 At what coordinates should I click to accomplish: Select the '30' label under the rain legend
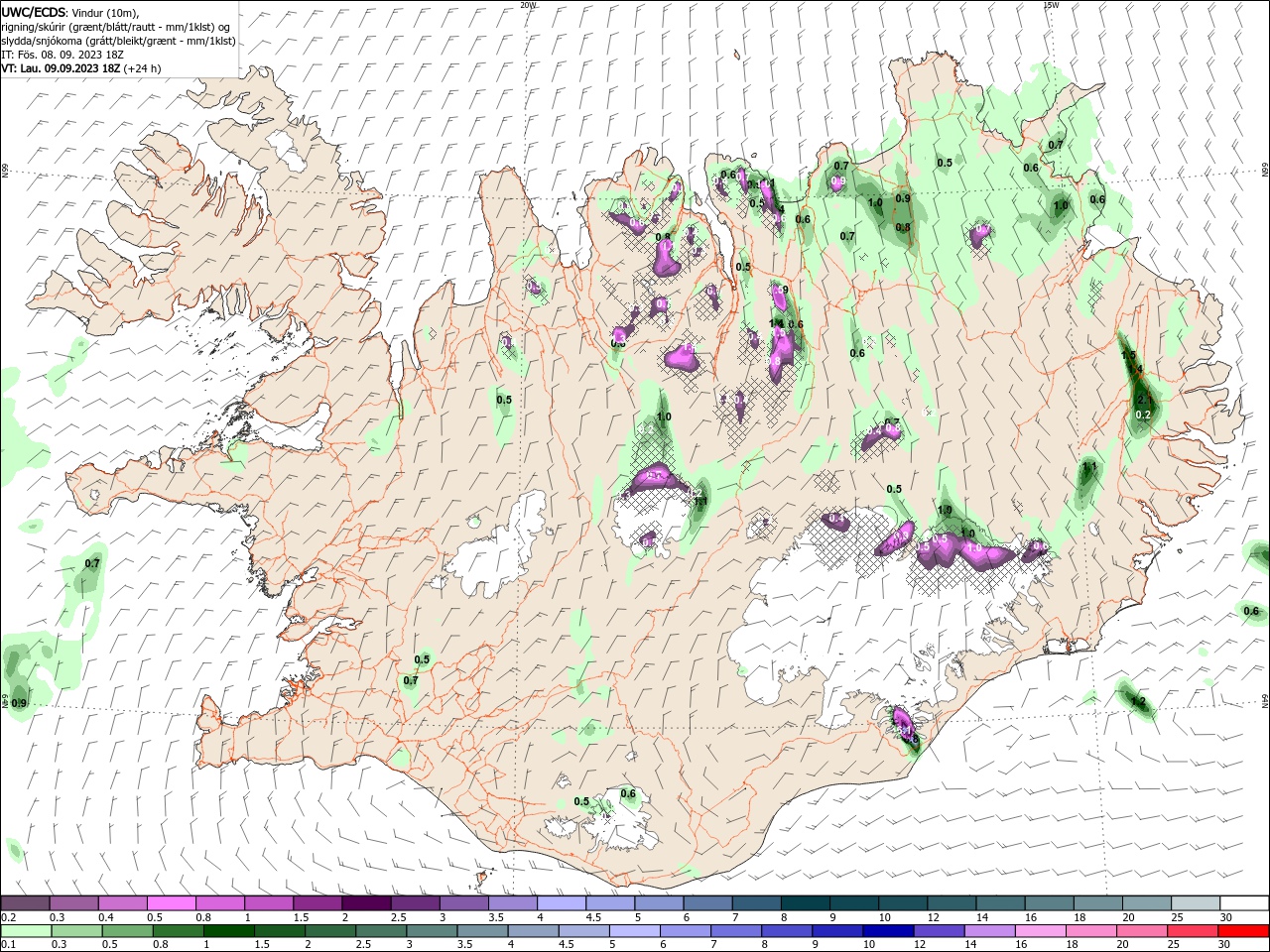point(1223,945)
